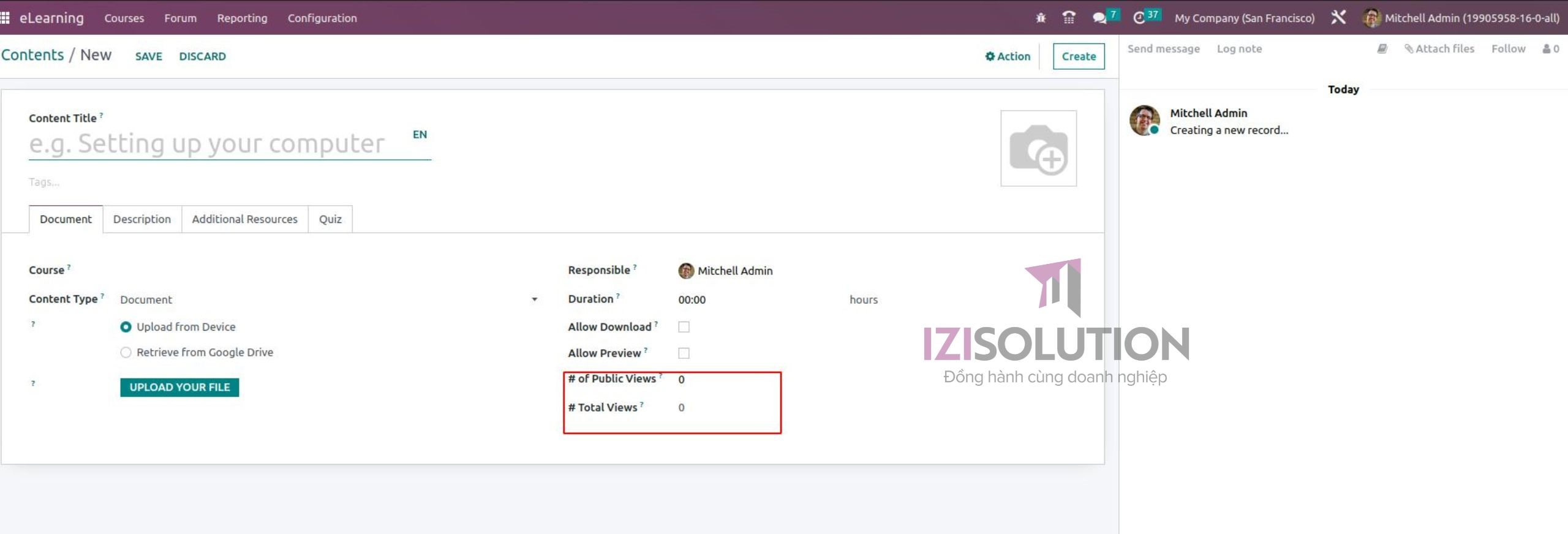Click UPLOAD YOUR FILE button
The height and width of the screenshot is (534, 1568).
(179, 387)
